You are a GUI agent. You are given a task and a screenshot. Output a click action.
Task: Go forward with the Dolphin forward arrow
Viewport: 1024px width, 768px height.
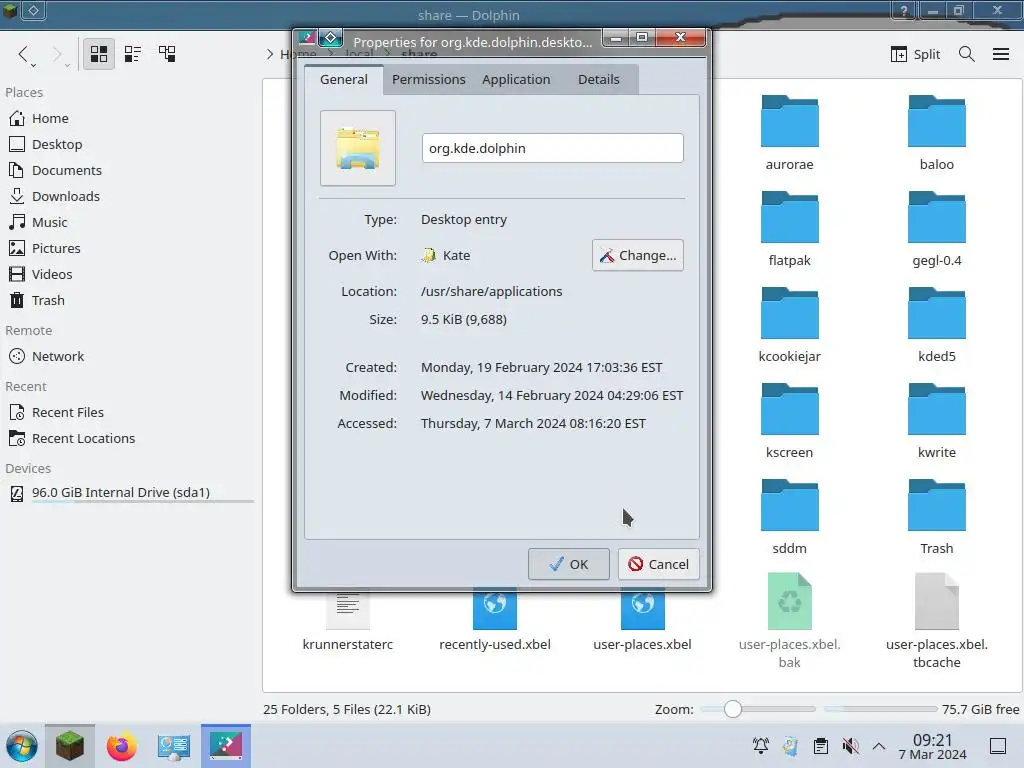(x=57, y=54)
